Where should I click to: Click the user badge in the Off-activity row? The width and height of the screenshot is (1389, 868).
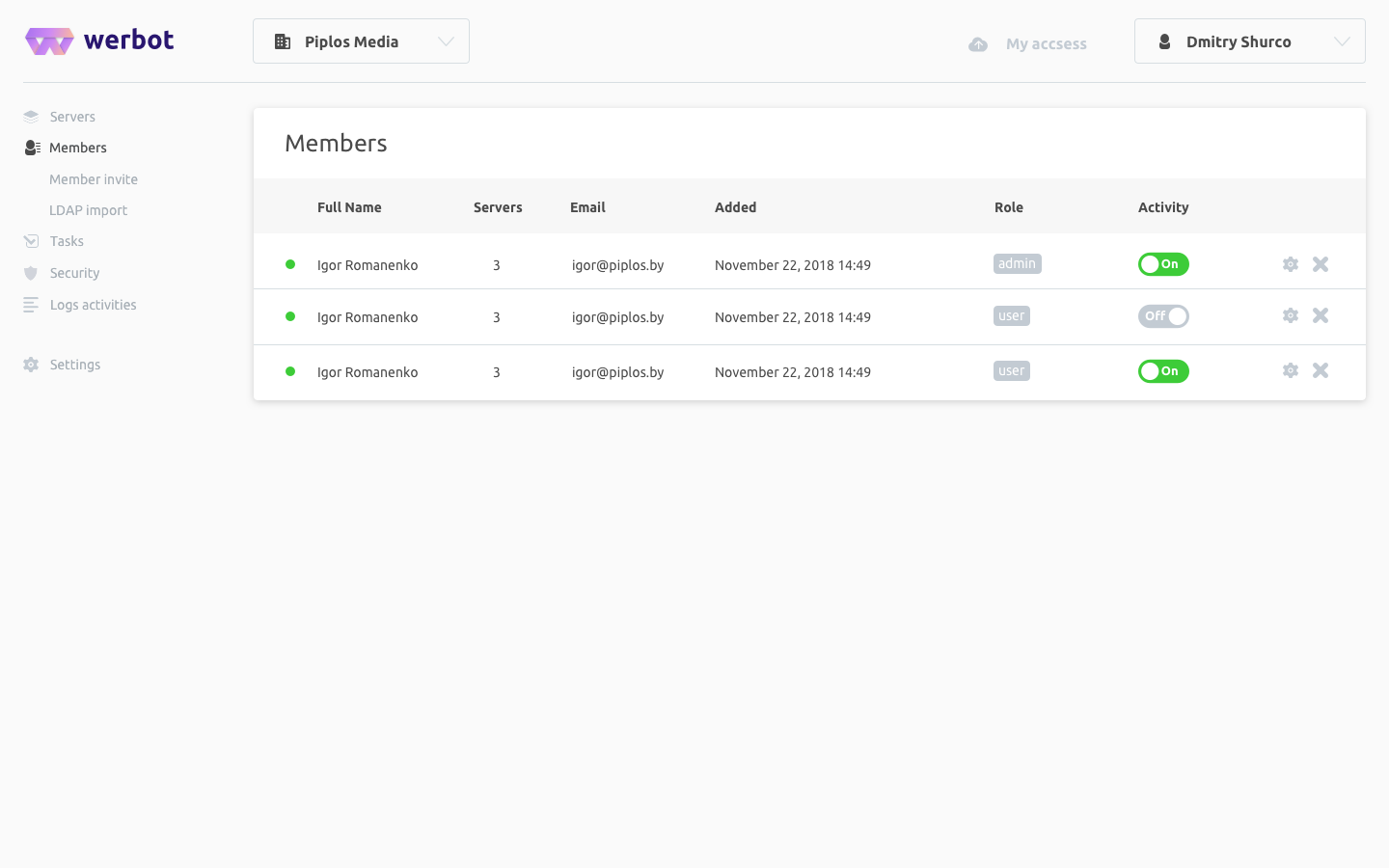click(x=1012, y=316)
